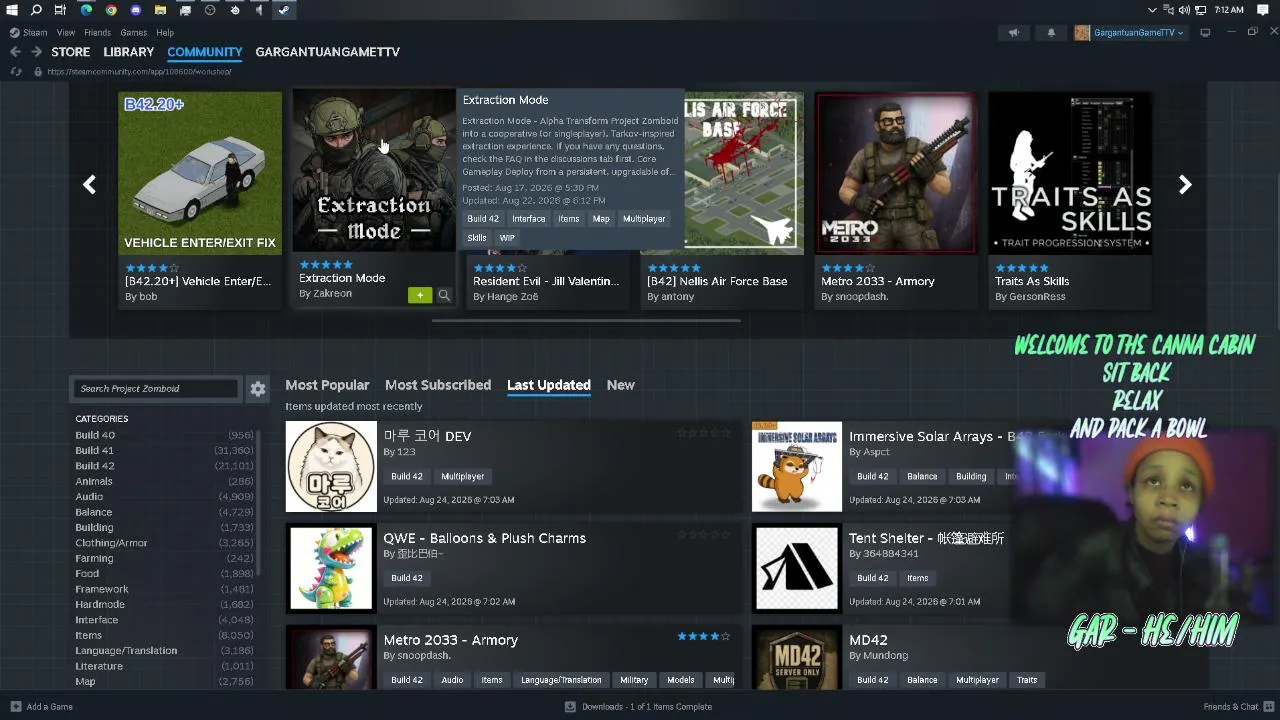This screenshot has width=1280, height=720.
Task: Select the Last Updated sort tab
Action: click(x=549, y=385)
